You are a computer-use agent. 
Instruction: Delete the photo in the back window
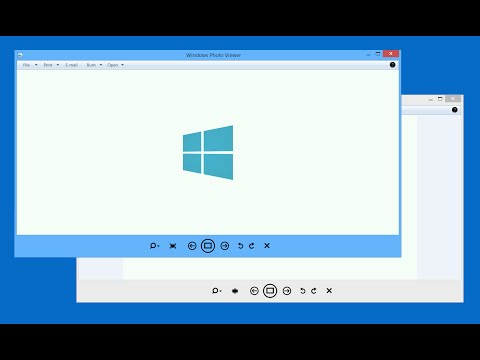coord(329,291)
